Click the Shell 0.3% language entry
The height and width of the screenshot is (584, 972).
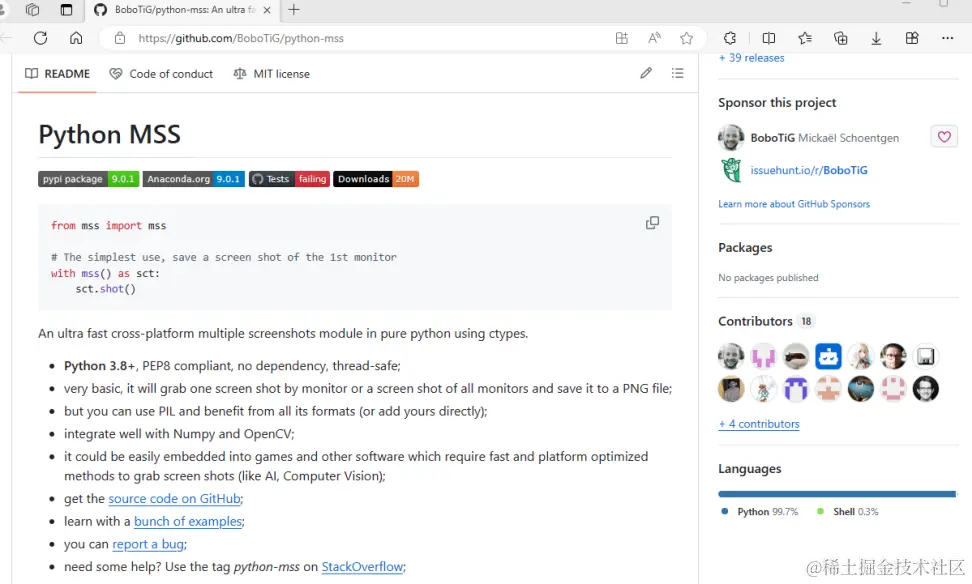coord(848,511)
